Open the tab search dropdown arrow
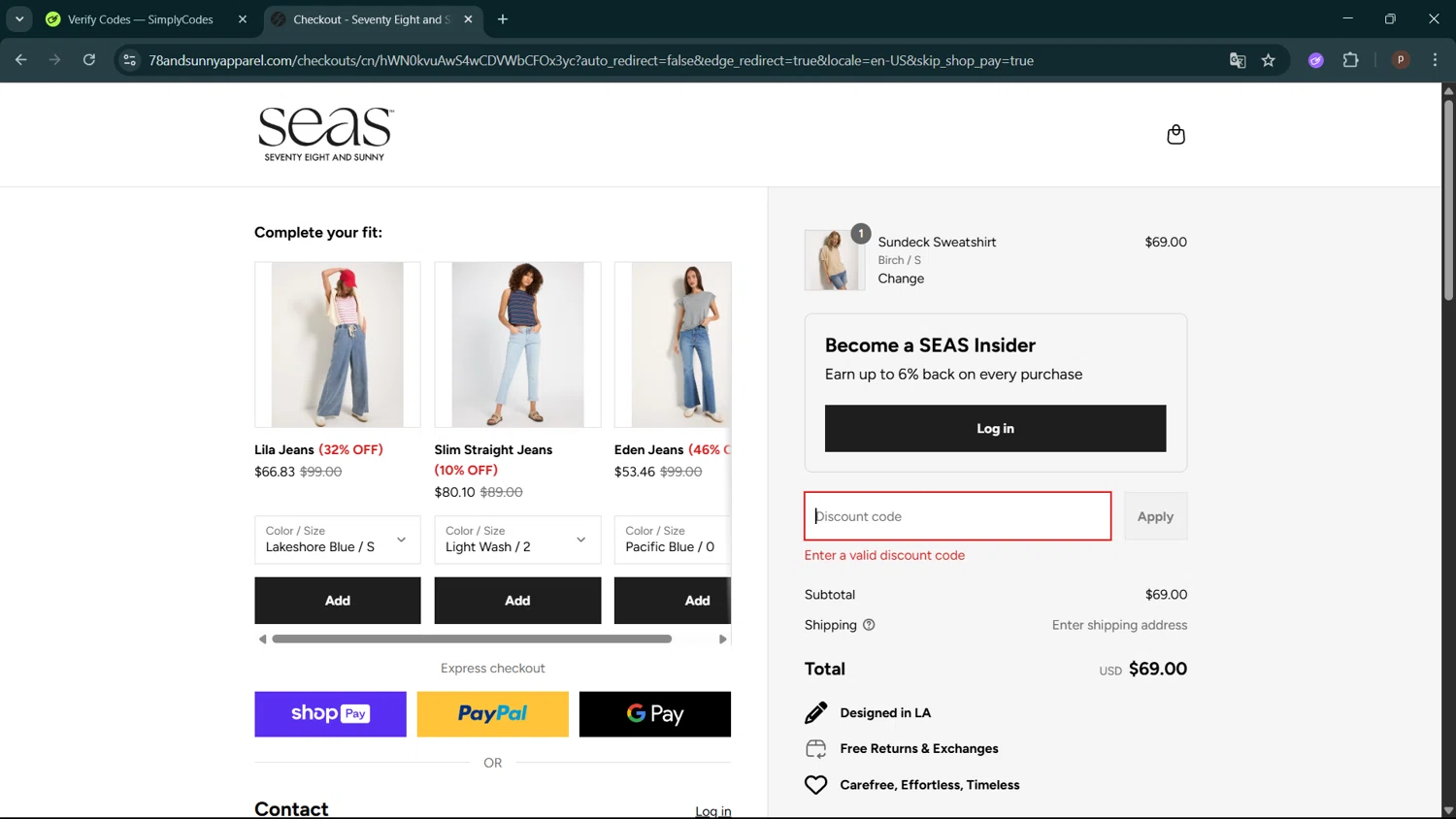This screenshot has width=1456, height=819. [x=19, y=19]
